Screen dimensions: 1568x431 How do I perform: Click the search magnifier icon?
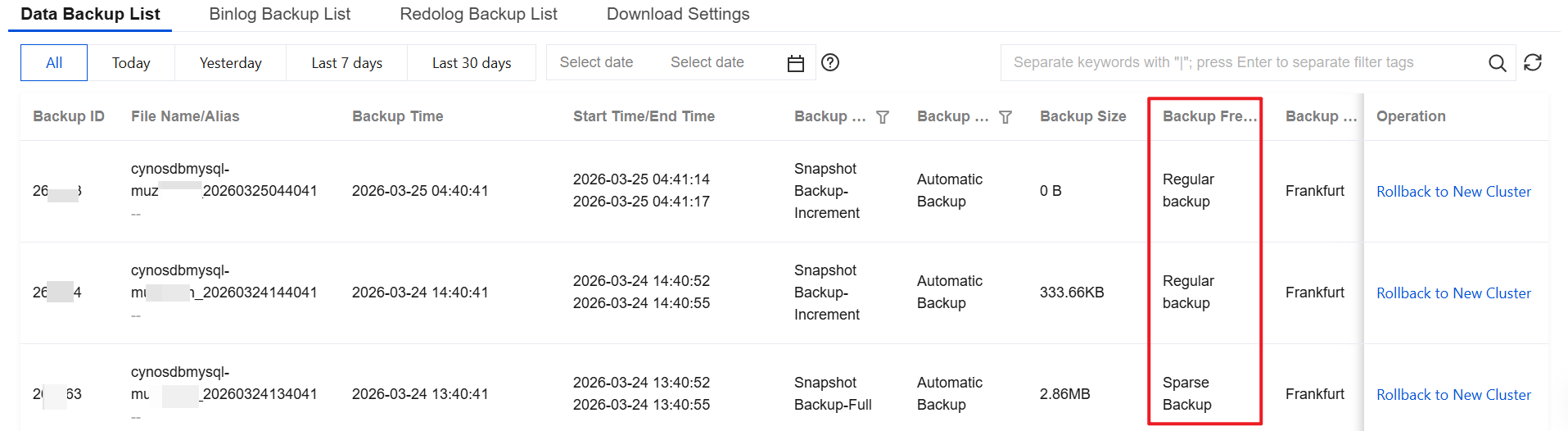pyautogui.click(x=1497, y=63)
